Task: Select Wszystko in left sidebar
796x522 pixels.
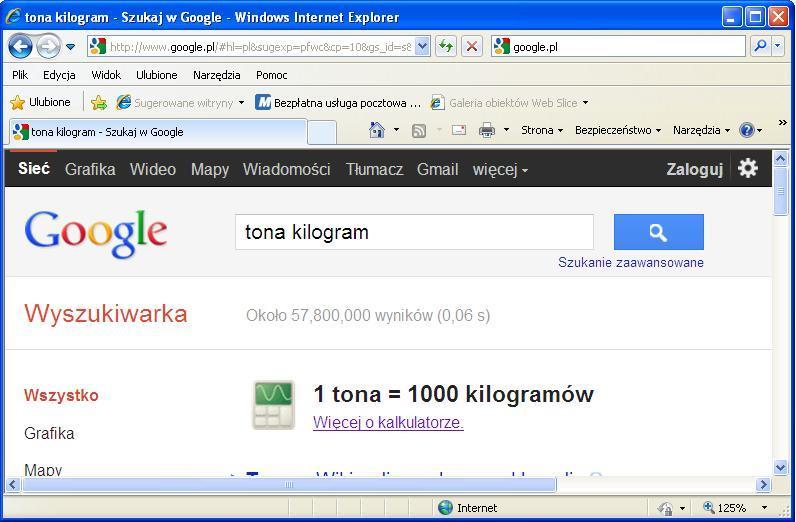Action: pyautogui.click(x=61, y=395)
